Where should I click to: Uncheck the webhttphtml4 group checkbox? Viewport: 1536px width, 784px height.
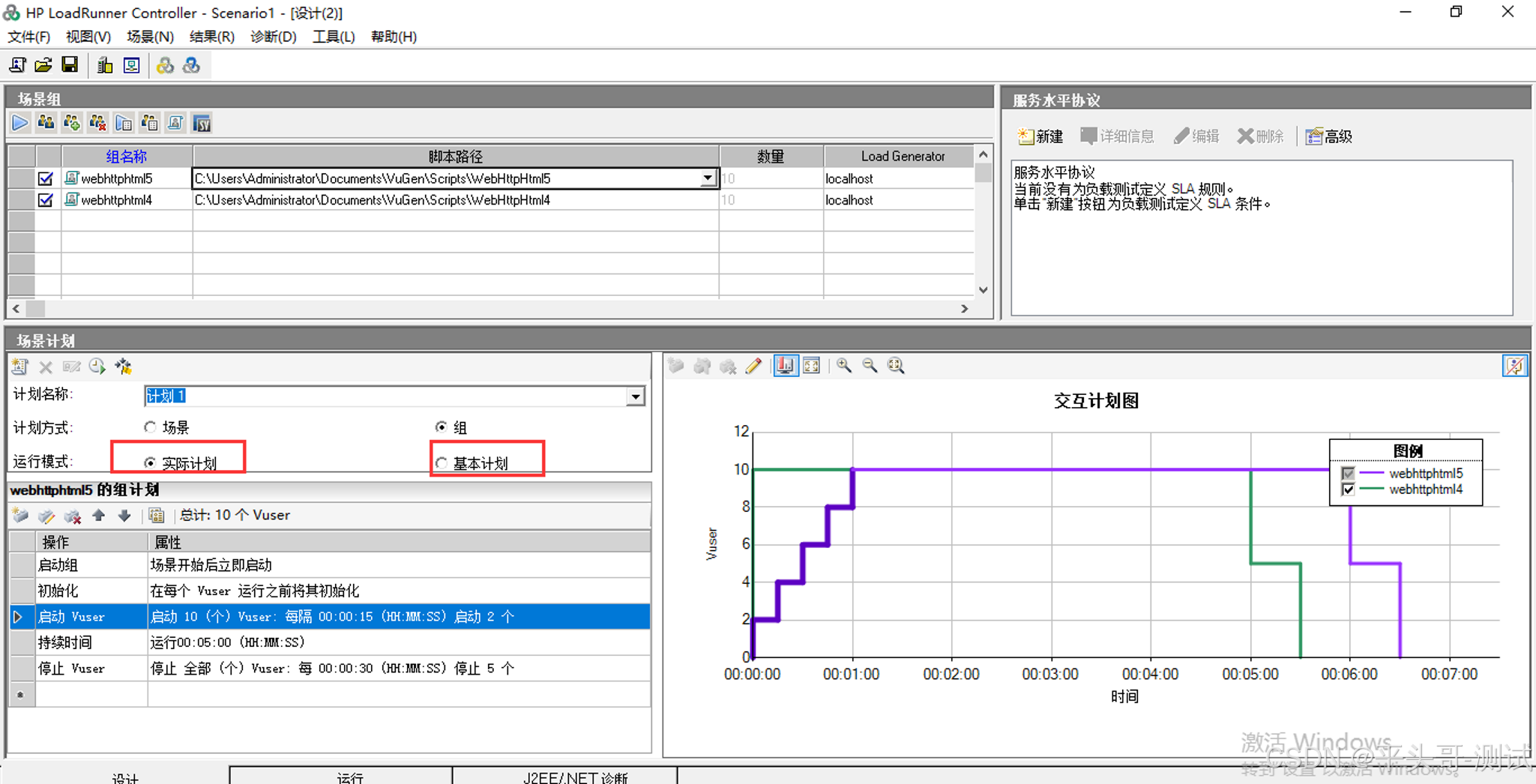pos(46,200)
